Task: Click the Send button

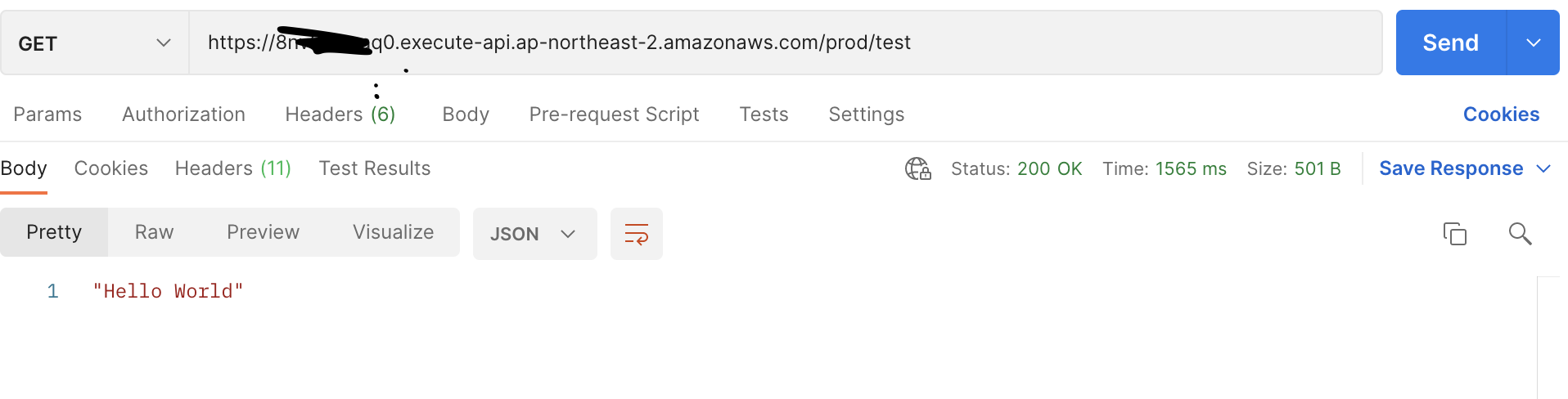Action: click(1450, 43)
